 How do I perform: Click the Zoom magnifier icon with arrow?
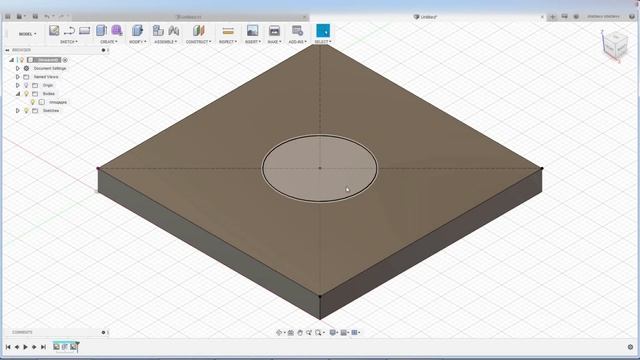click(x=309, y=333)
